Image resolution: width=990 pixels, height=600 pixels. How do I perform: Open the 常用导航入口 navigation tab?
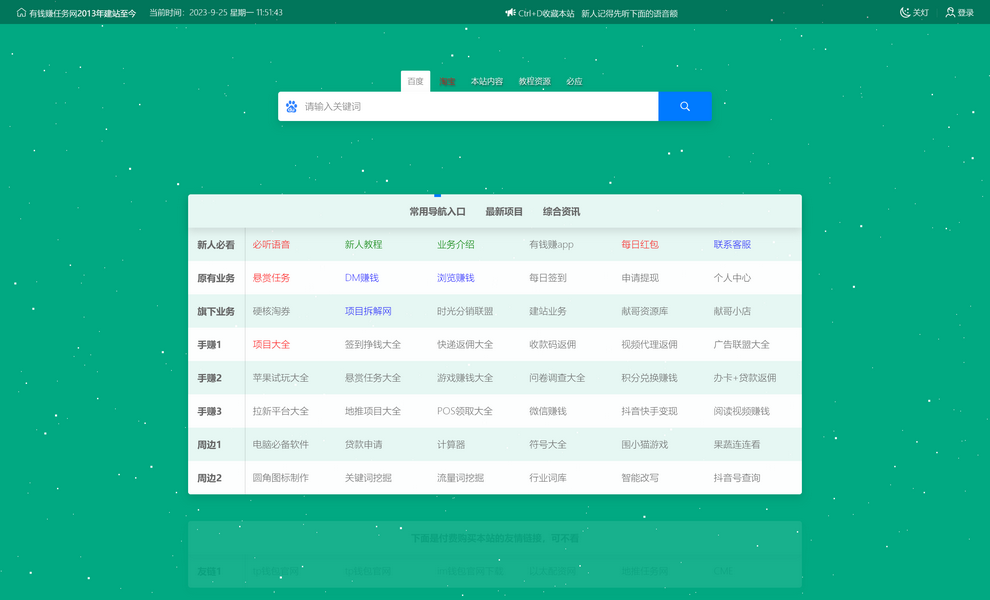point(437,212)
